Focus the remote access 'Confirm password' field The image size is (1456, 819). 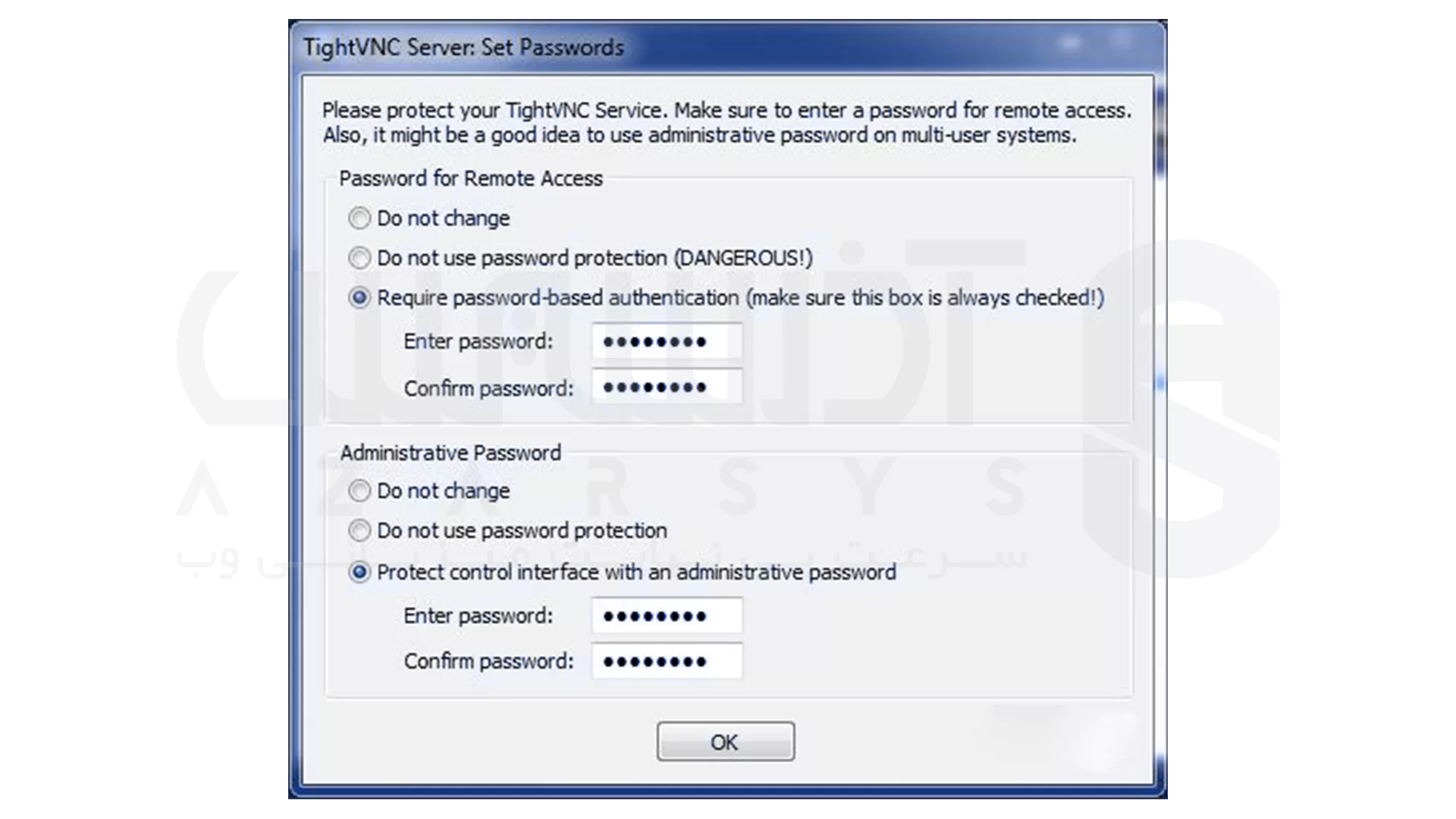667,388
